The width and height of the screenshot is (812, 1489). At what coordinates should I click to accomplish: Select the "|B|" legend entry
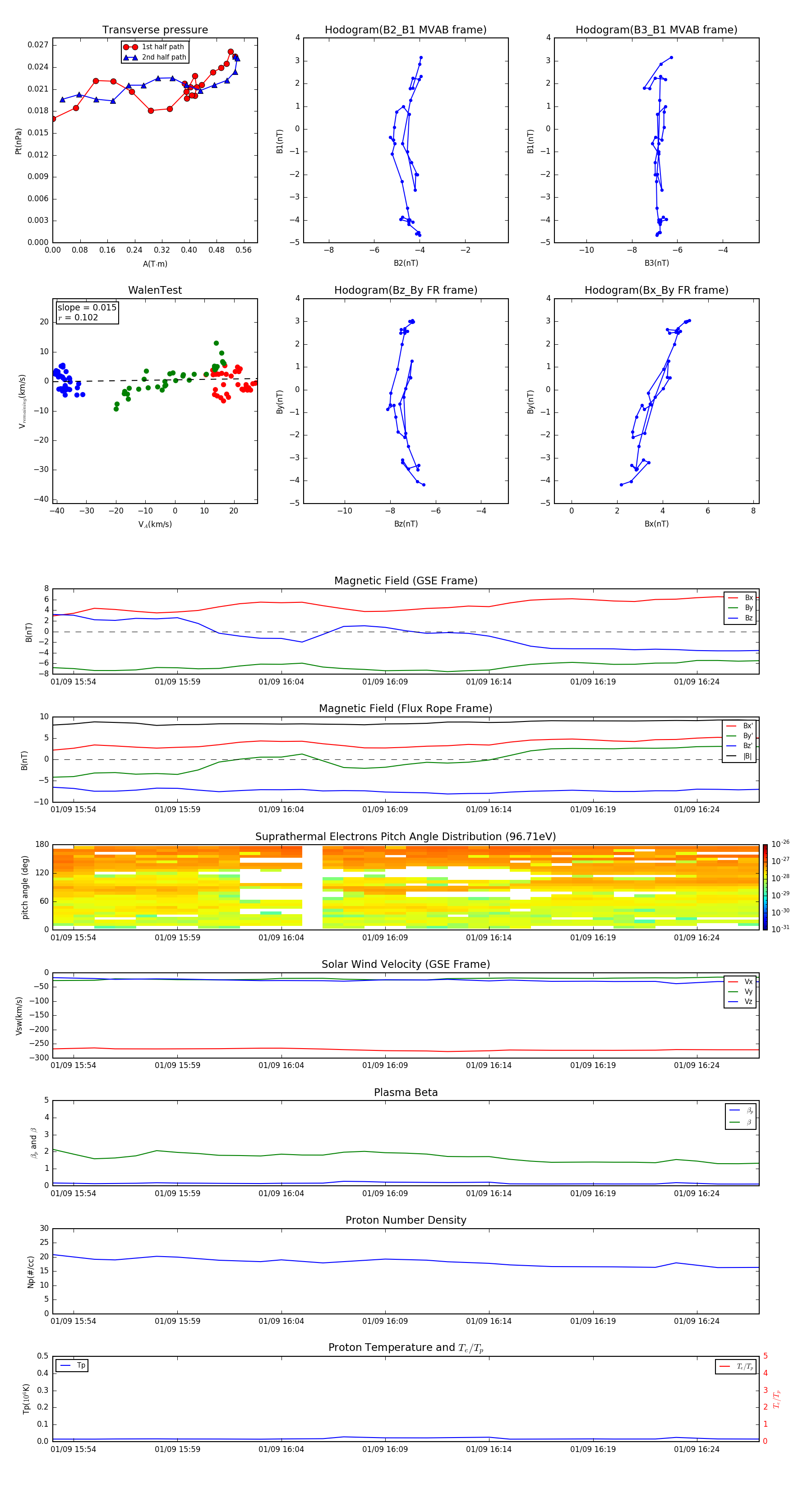click(x=739, y=756)
